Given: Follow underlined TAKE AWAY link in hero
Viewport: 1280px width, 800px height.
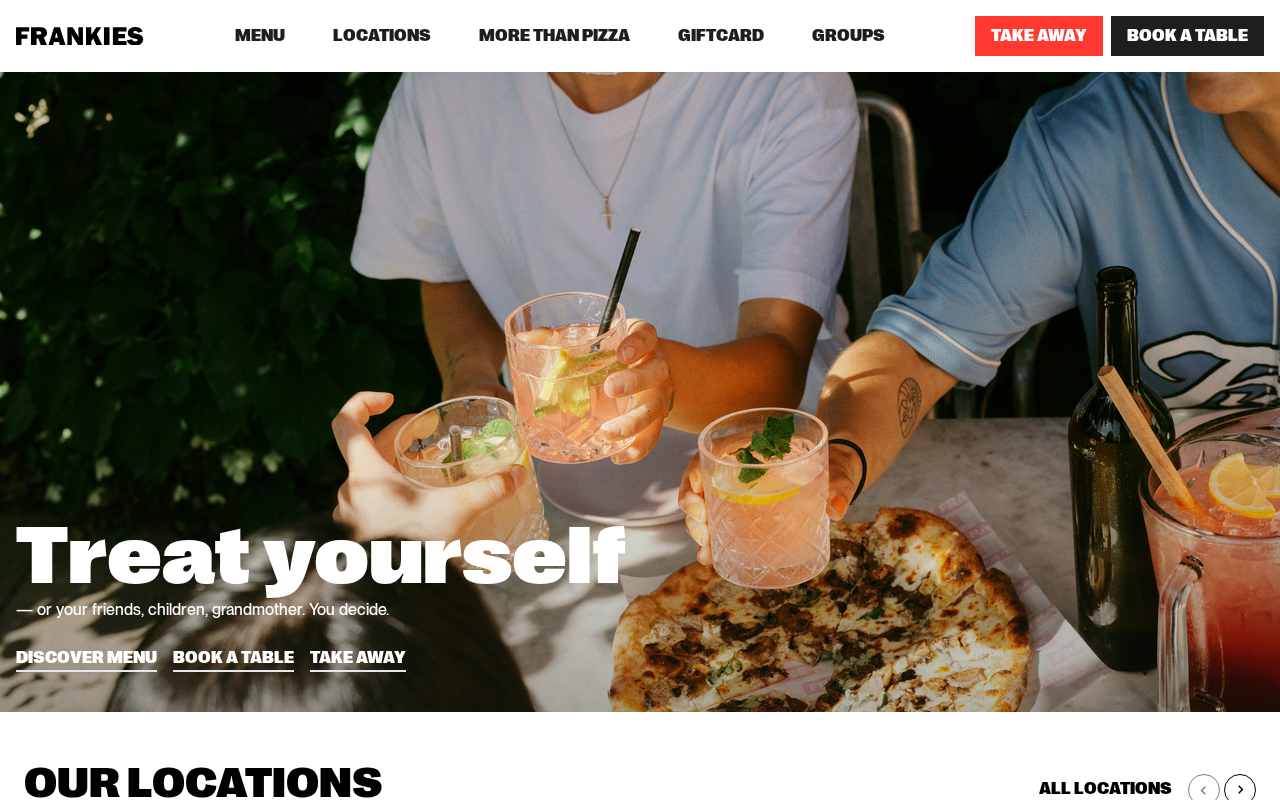Looking at the screenshot, I should coord(358,658).
